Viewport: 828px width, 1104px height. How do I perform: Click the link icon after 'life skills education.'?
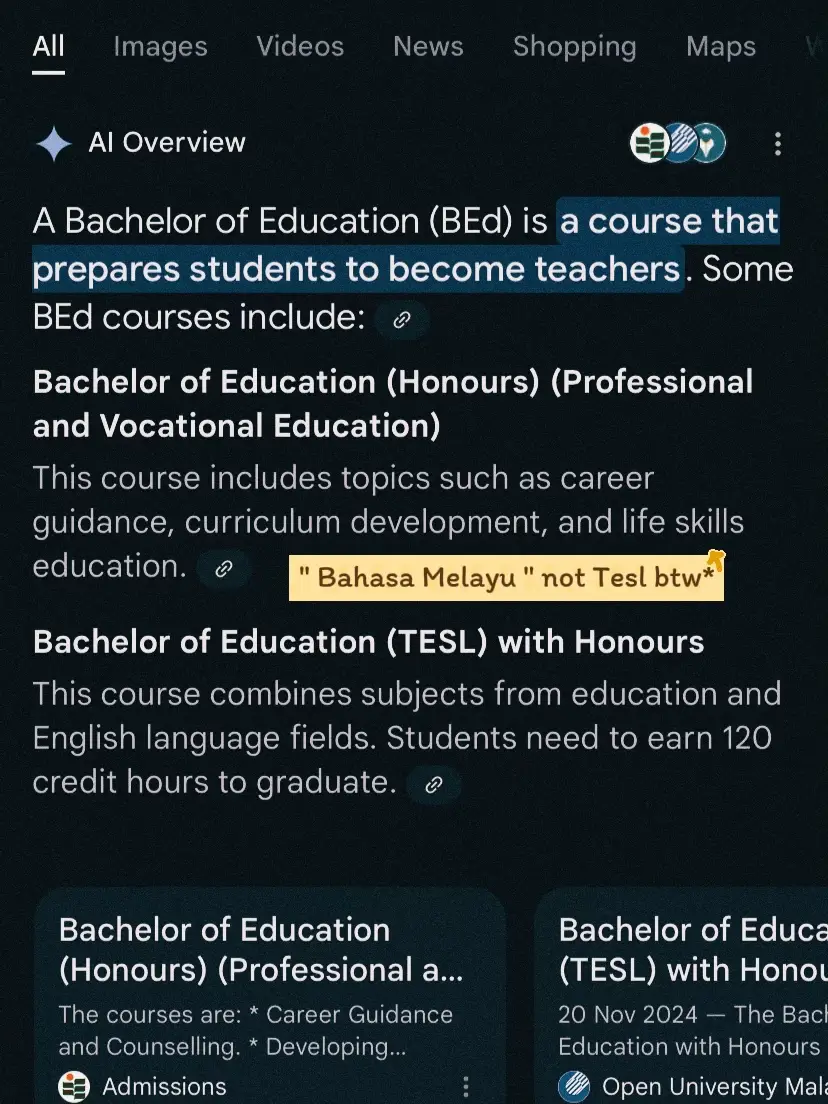click(223, 569)
